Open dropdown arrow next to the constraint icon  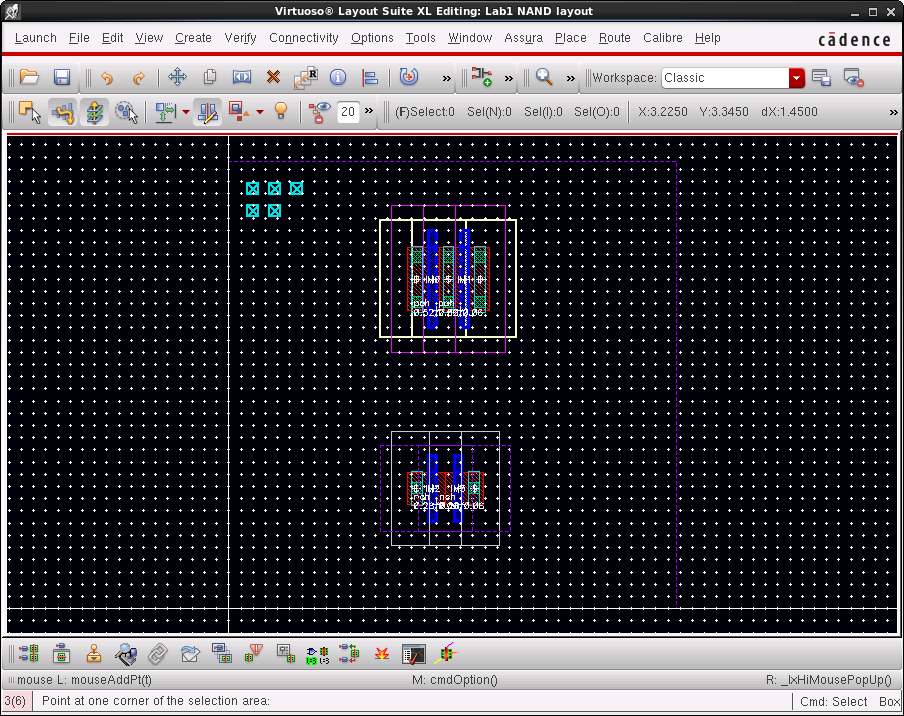pyautogui.click(x=186, y=112)
